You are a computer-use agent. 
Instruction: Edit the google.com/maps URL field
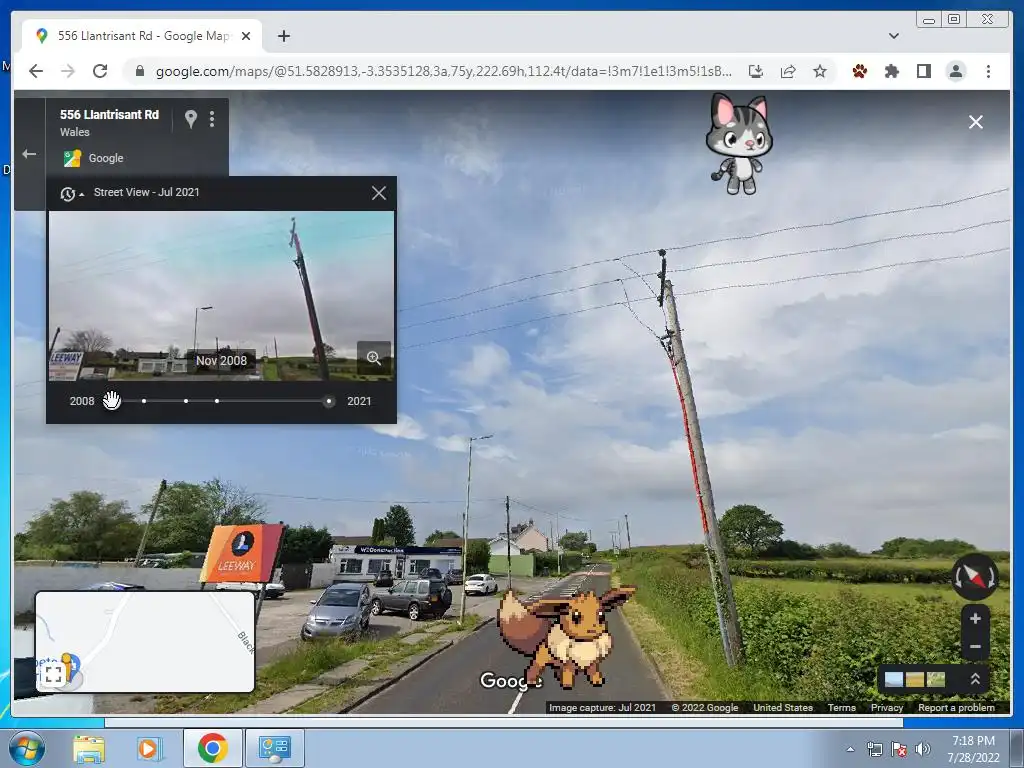point(443,71)
